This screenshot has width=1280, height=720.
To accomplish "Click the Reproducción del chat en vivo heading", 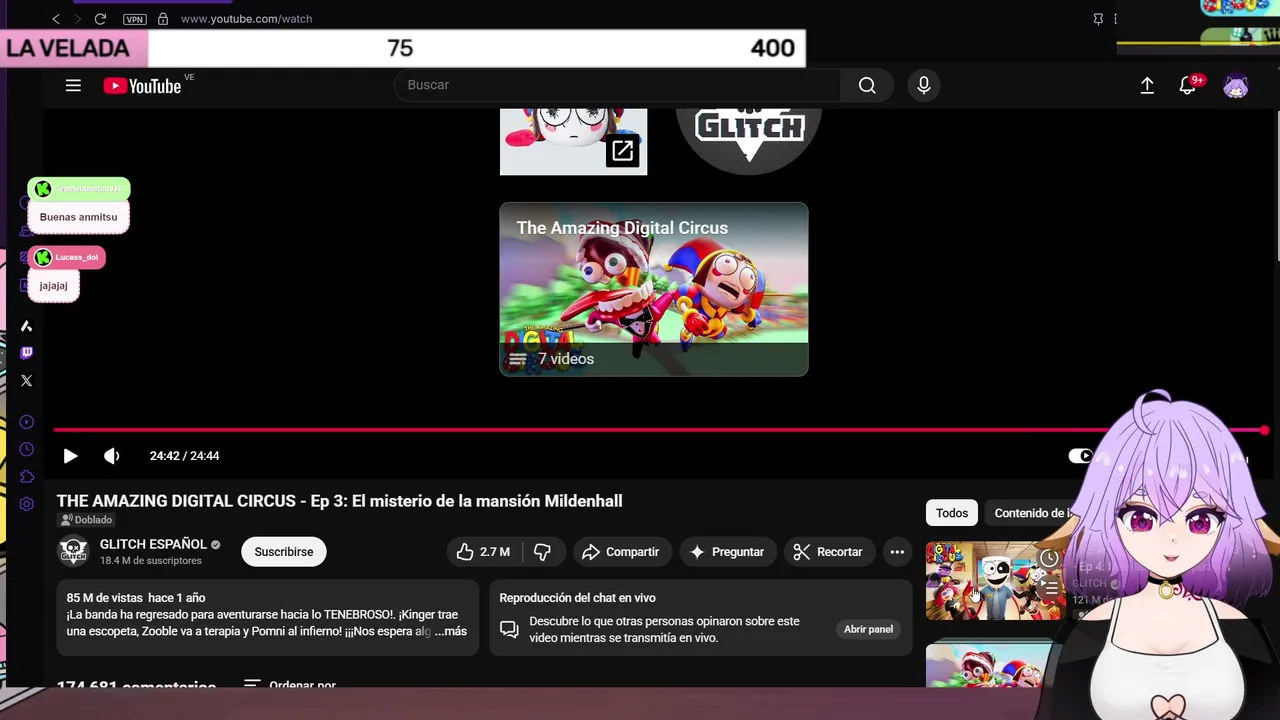I will point(577,598).
